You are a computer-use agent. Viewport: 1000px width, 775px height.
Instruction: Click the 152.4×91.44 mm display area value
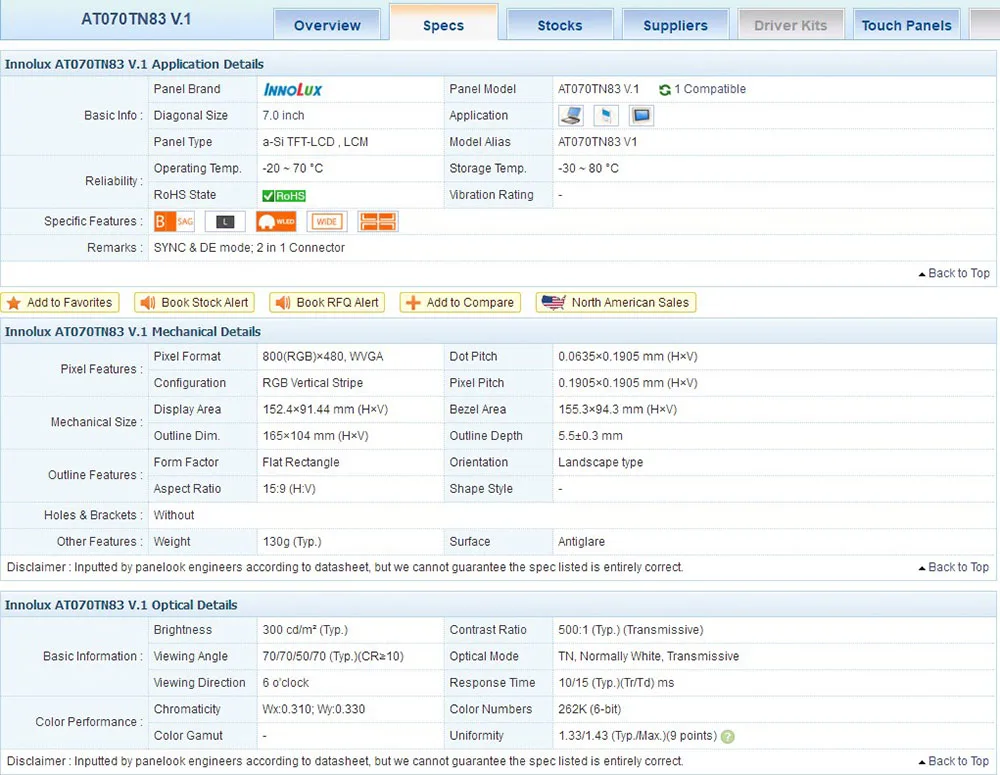325,410
